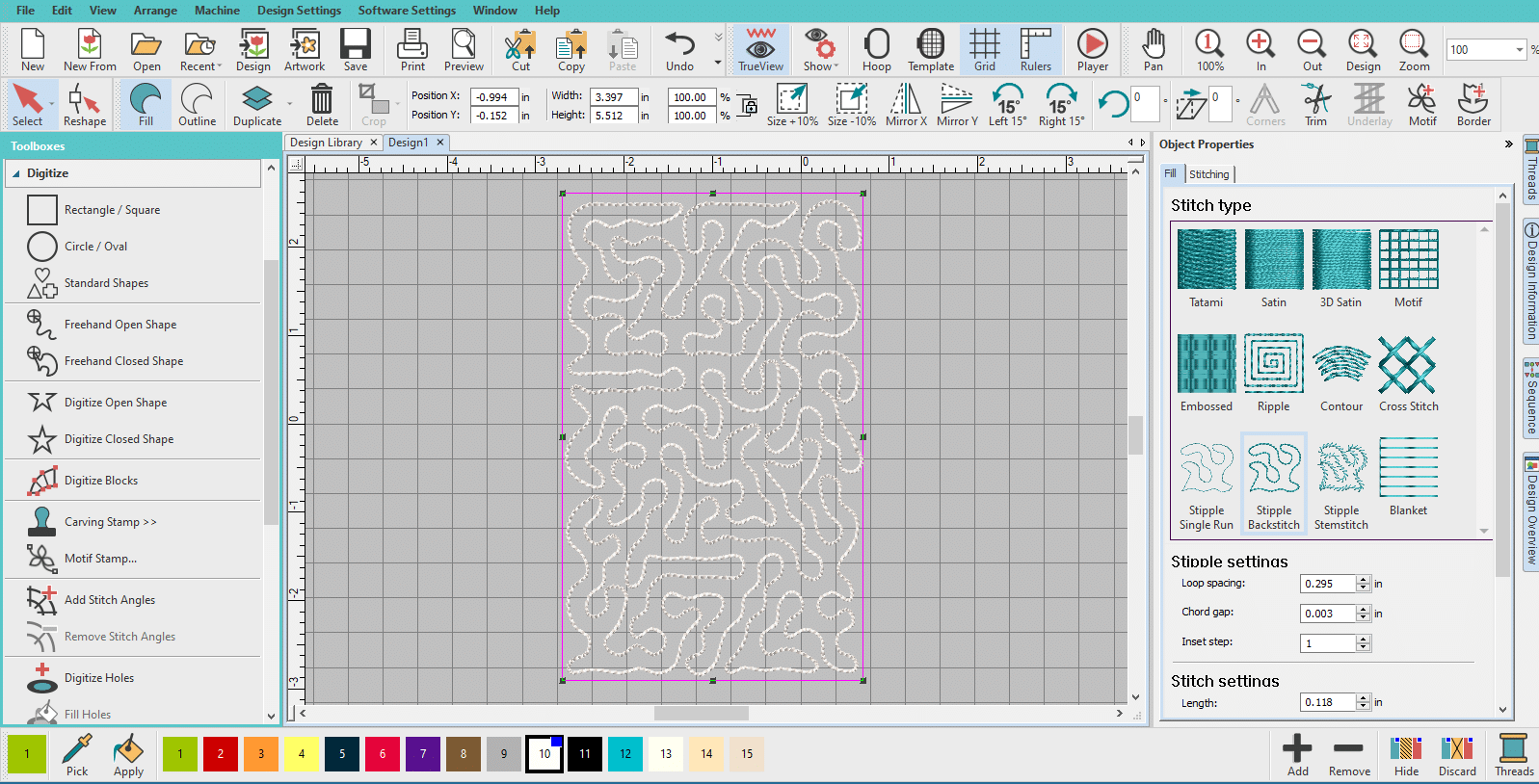Click the Discard button

coord(1457,755)
